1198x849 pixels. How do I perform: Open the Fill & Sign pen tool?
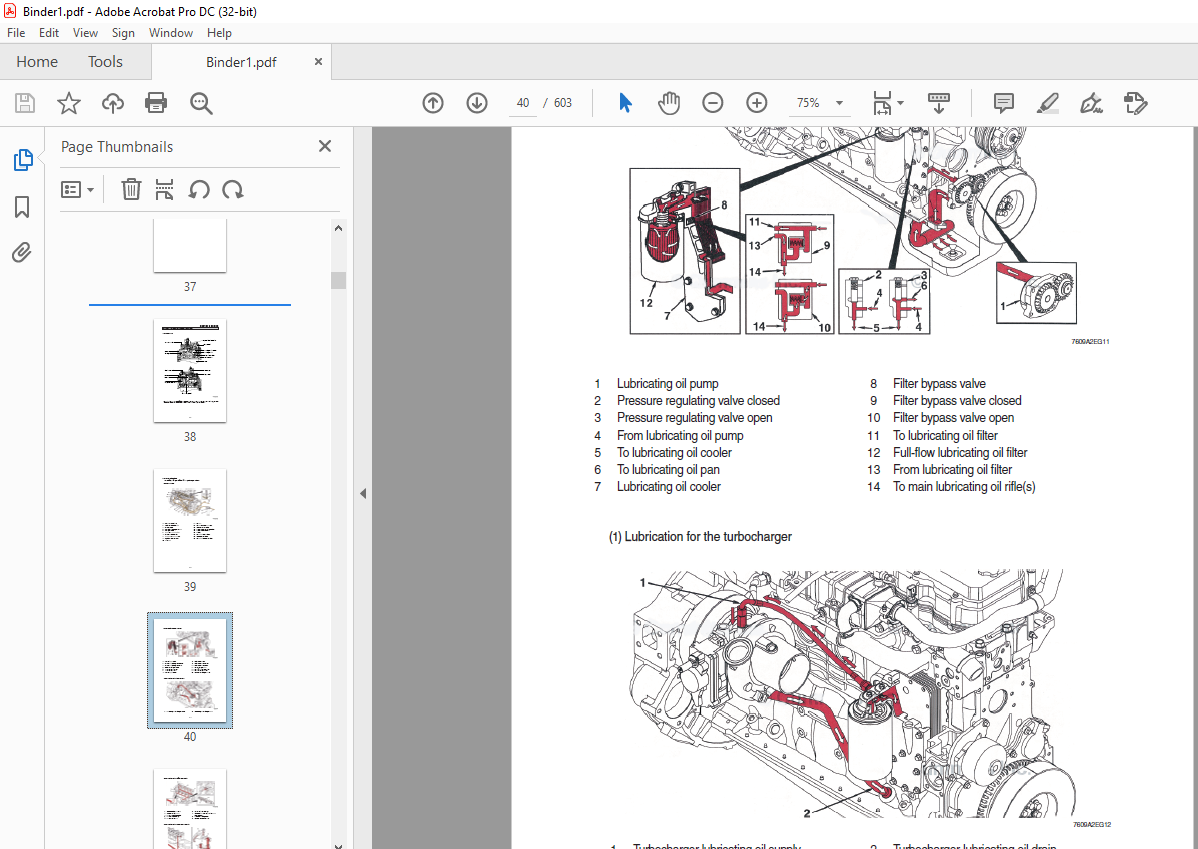click(x=1091, y=102)
